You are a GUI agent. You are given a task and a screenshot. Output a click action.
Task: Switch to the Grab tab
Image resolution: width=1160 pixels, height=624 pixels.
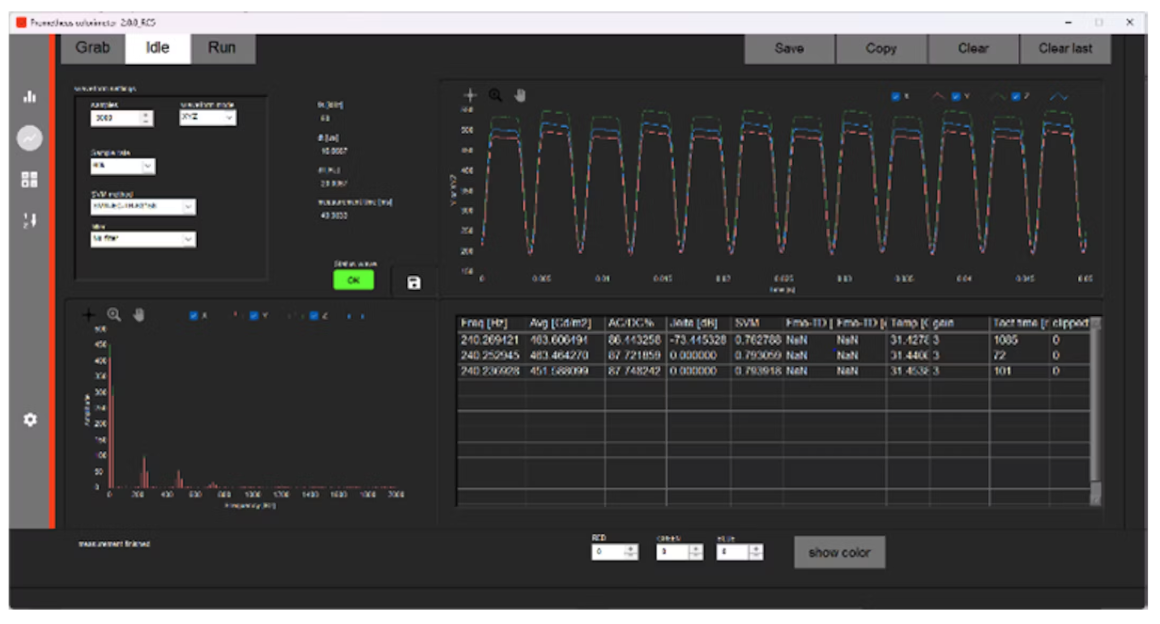click(92, 48)
